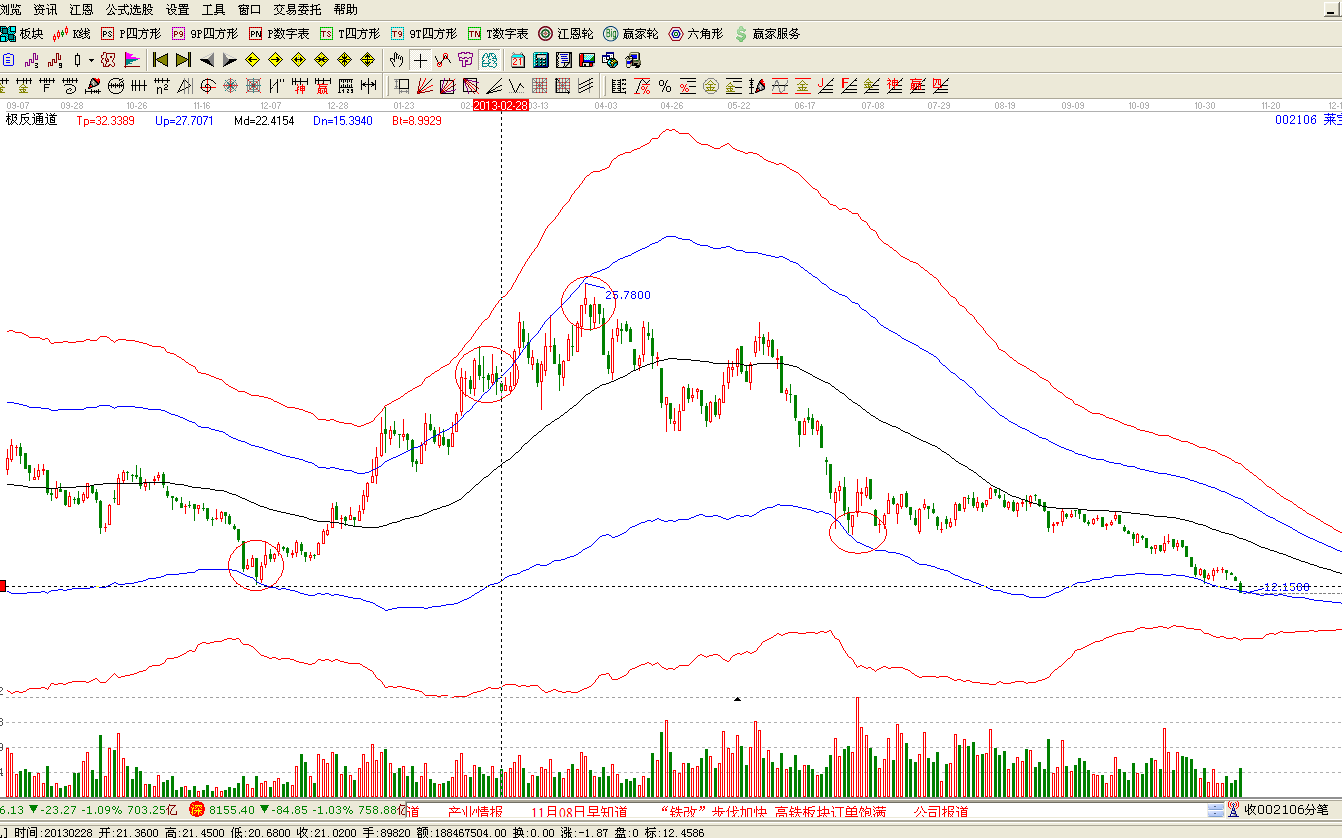The height and width of the screenshot is (838, 1342).
Task: Switch to K线 candlestick chart
Action: pyautogui.click(x=72, y=34)
